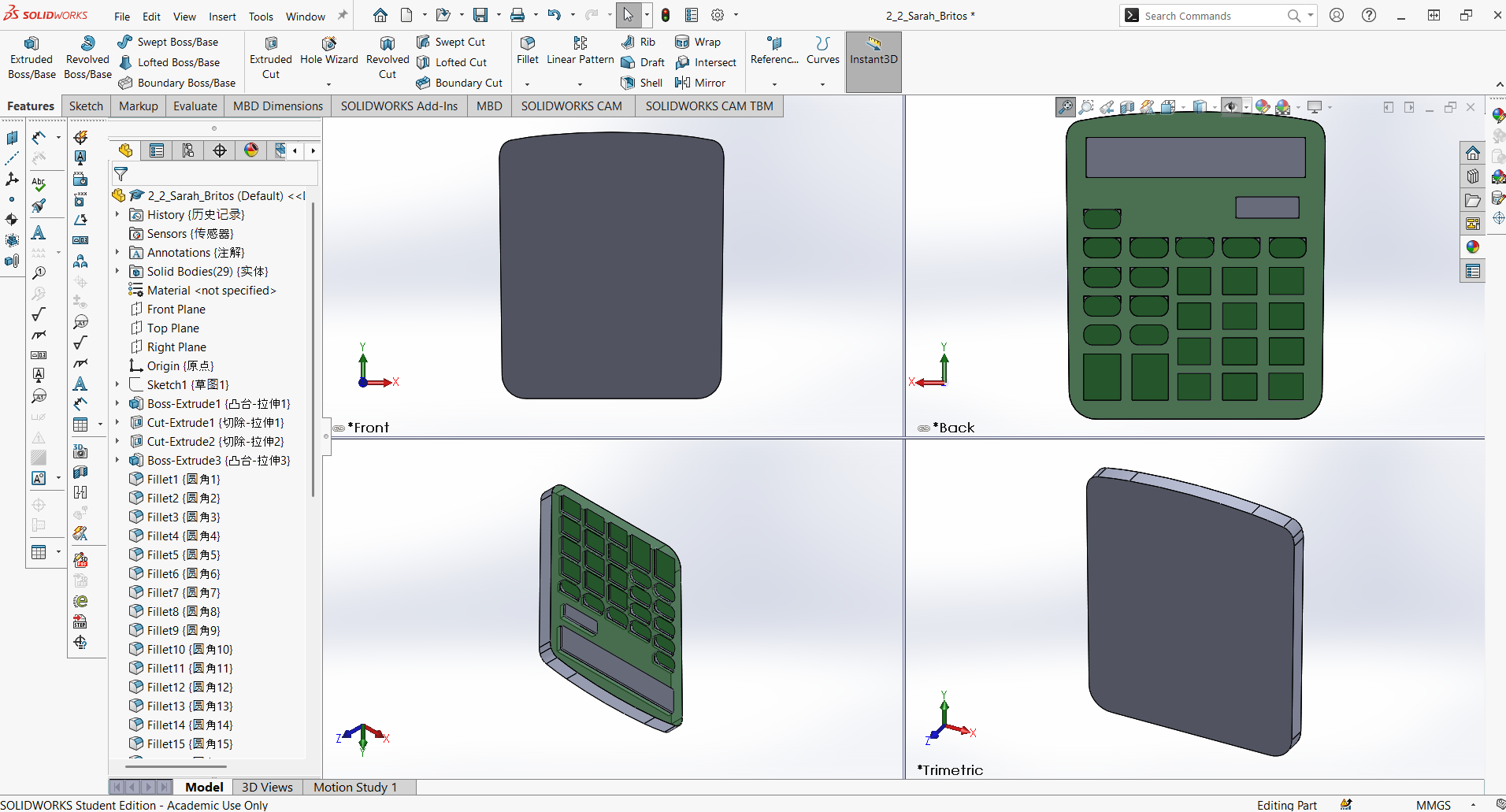Toggle Hide/Show Items eye icon
The image size is (1506, 812).
pyautogui.click(x=1230, y=107)
